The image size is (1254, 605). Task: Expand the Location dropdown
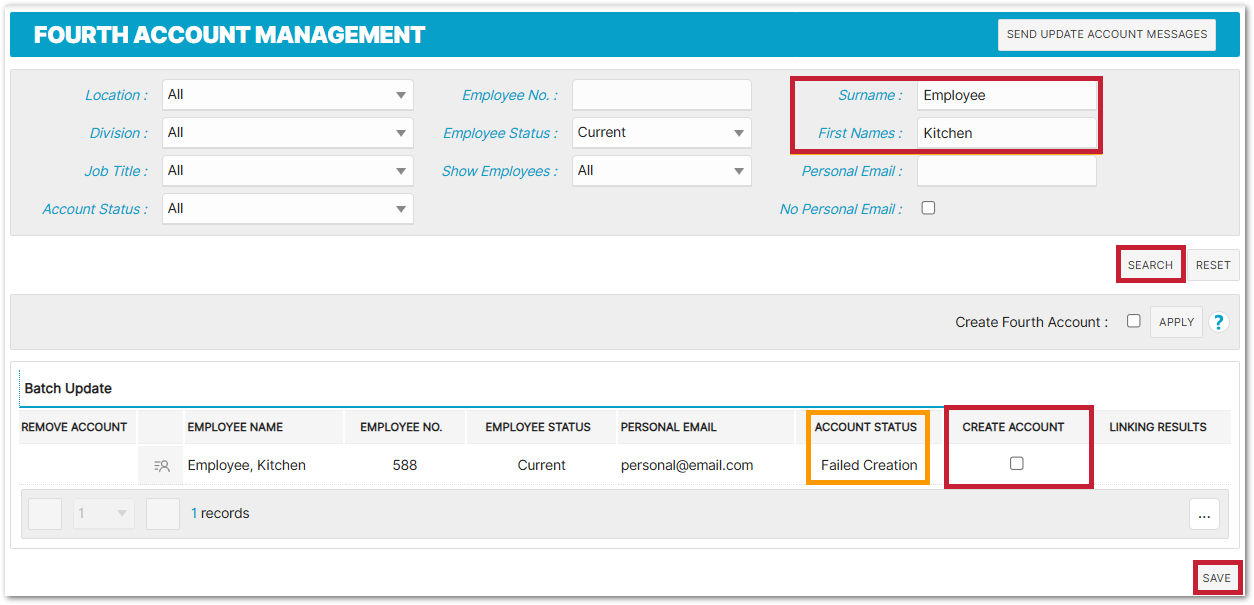(287, 95)
